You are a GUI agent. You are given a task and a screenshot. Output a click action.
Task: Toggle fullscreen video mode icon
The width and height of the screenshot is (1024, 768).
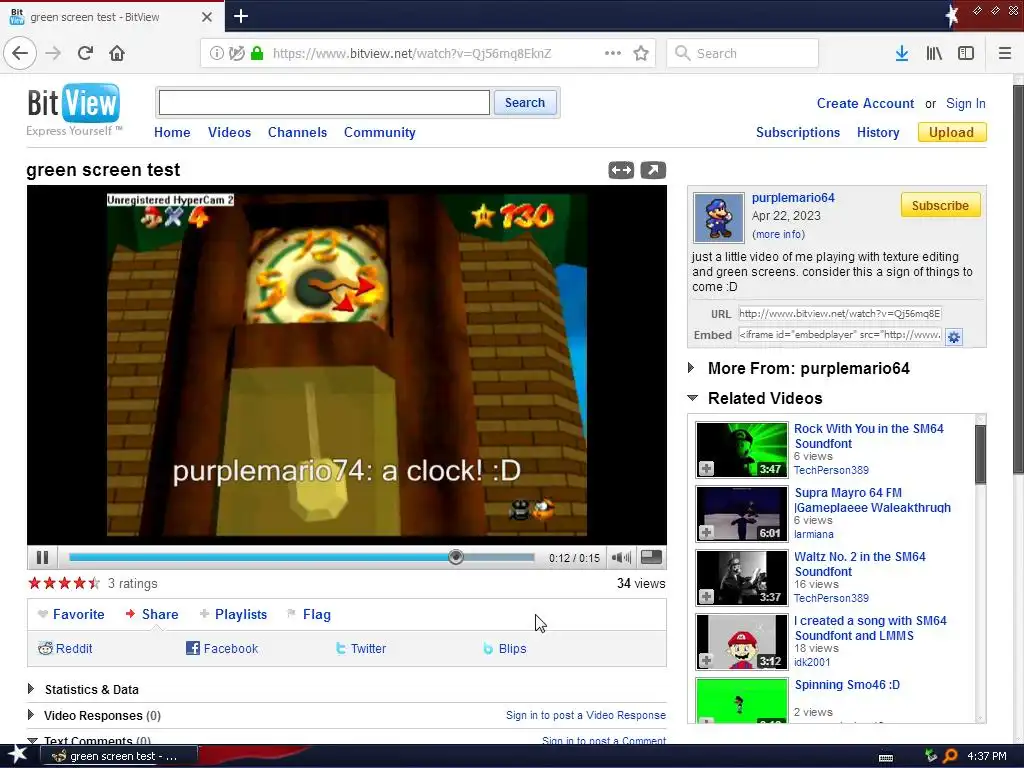(651, 557)
